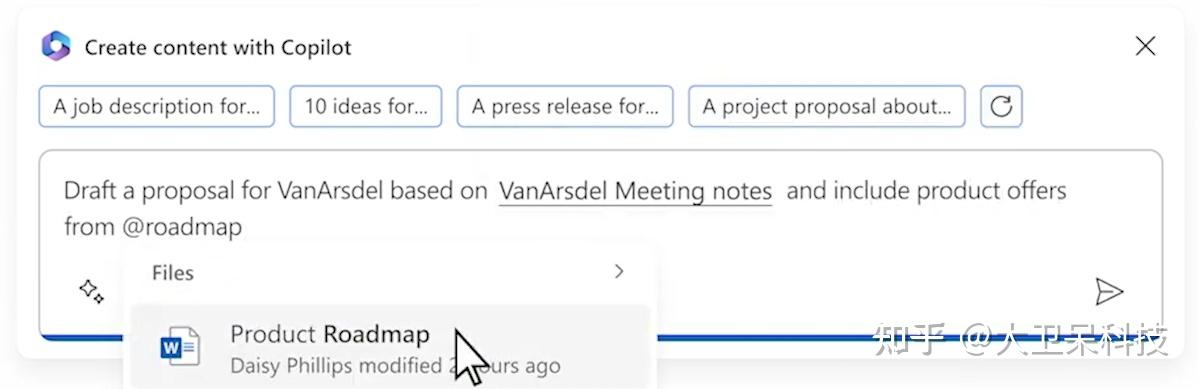This screenshot has width=1199, height=389.
Task: Click the Zhihu watermark text
Action: coord(1022,339)
